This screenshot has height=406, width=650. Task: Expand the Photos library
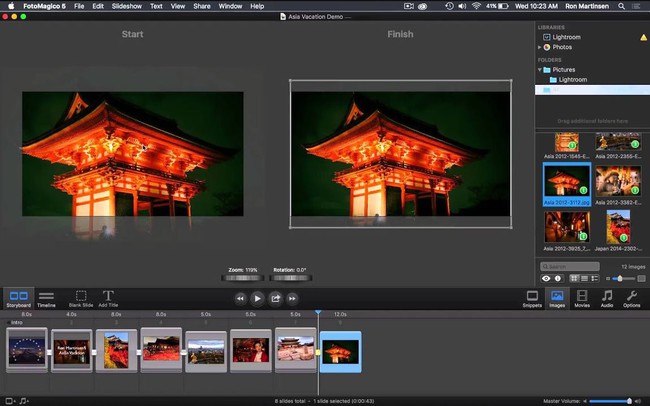click(x=539, y=47)
